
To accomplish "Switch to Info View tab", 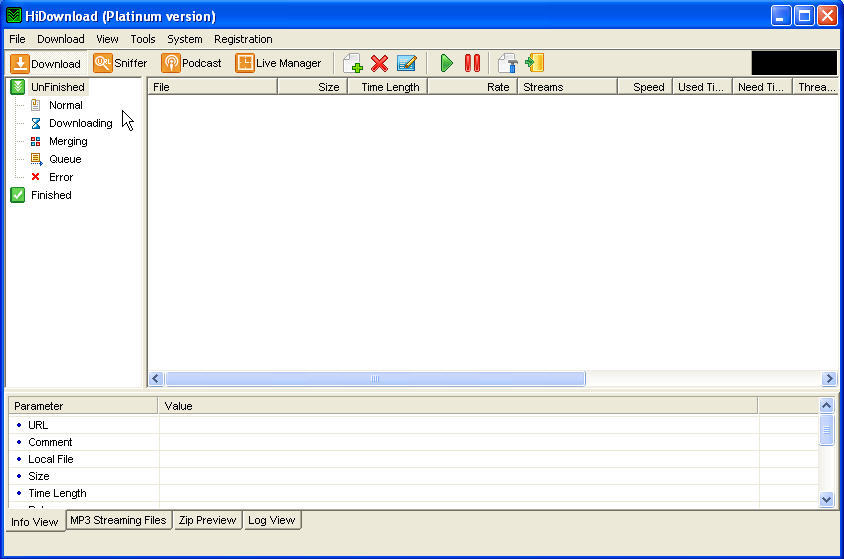I will tap(35, 522).
